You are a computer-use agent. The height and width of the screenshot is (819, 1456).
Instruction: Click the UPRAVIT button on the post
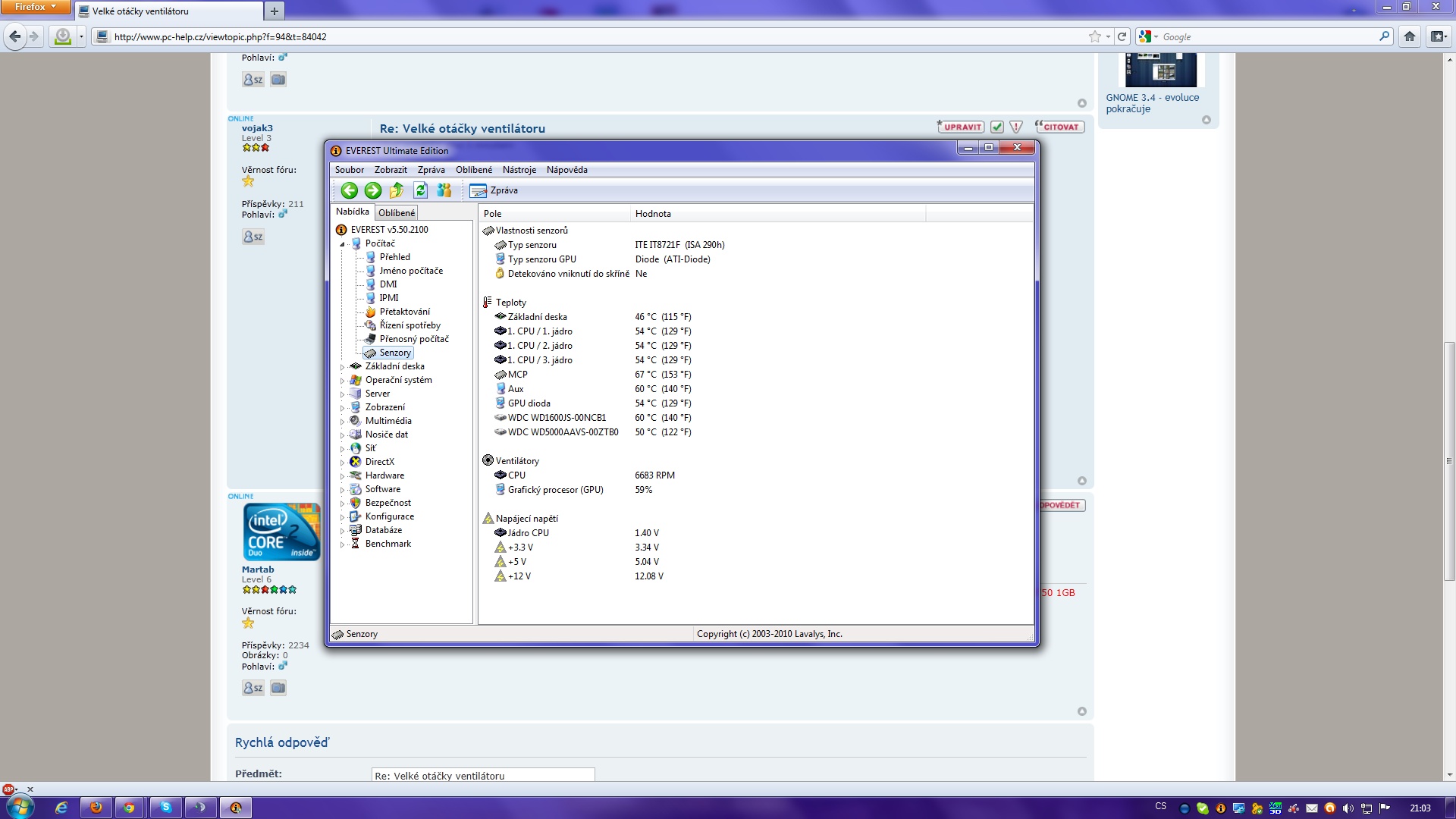click(961, 127)
